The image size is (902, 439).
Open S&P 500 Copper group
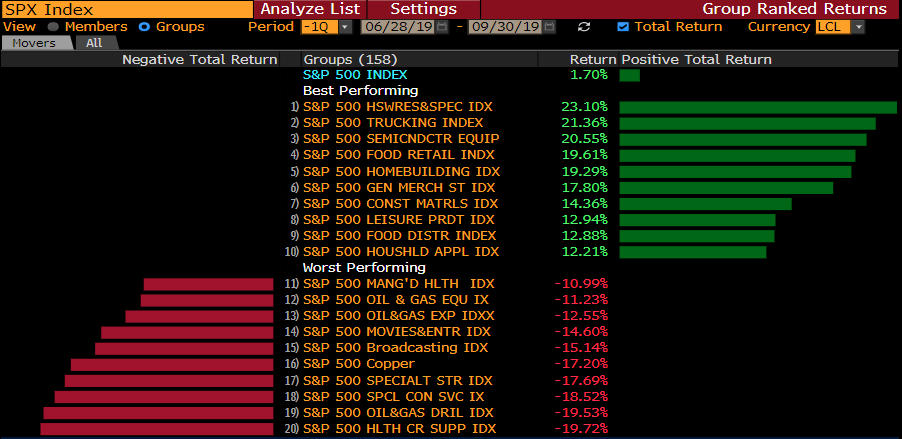[359, 364]
